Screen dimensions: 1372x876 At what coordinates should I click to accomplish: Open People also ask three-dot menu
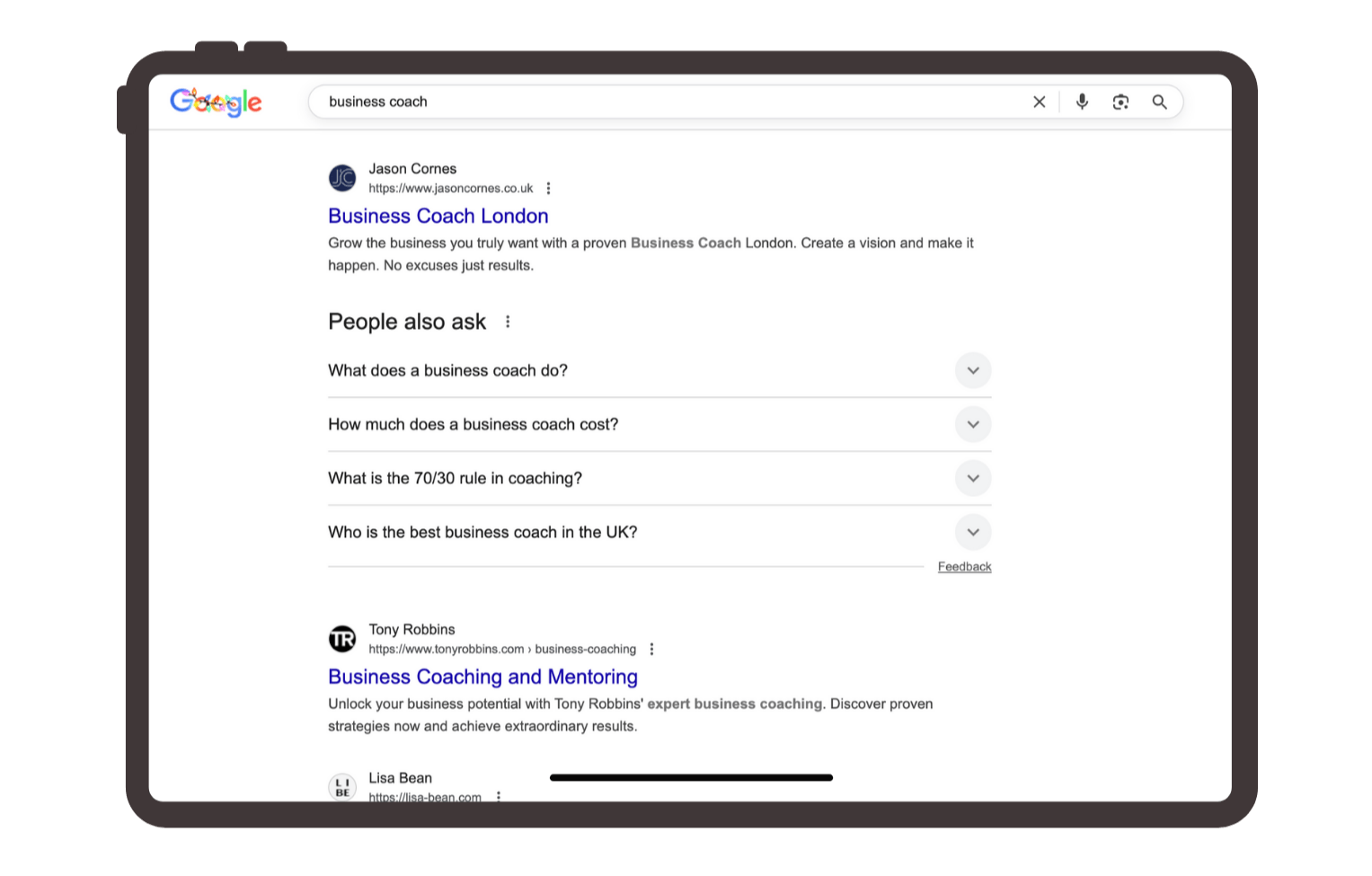point(508,322)
